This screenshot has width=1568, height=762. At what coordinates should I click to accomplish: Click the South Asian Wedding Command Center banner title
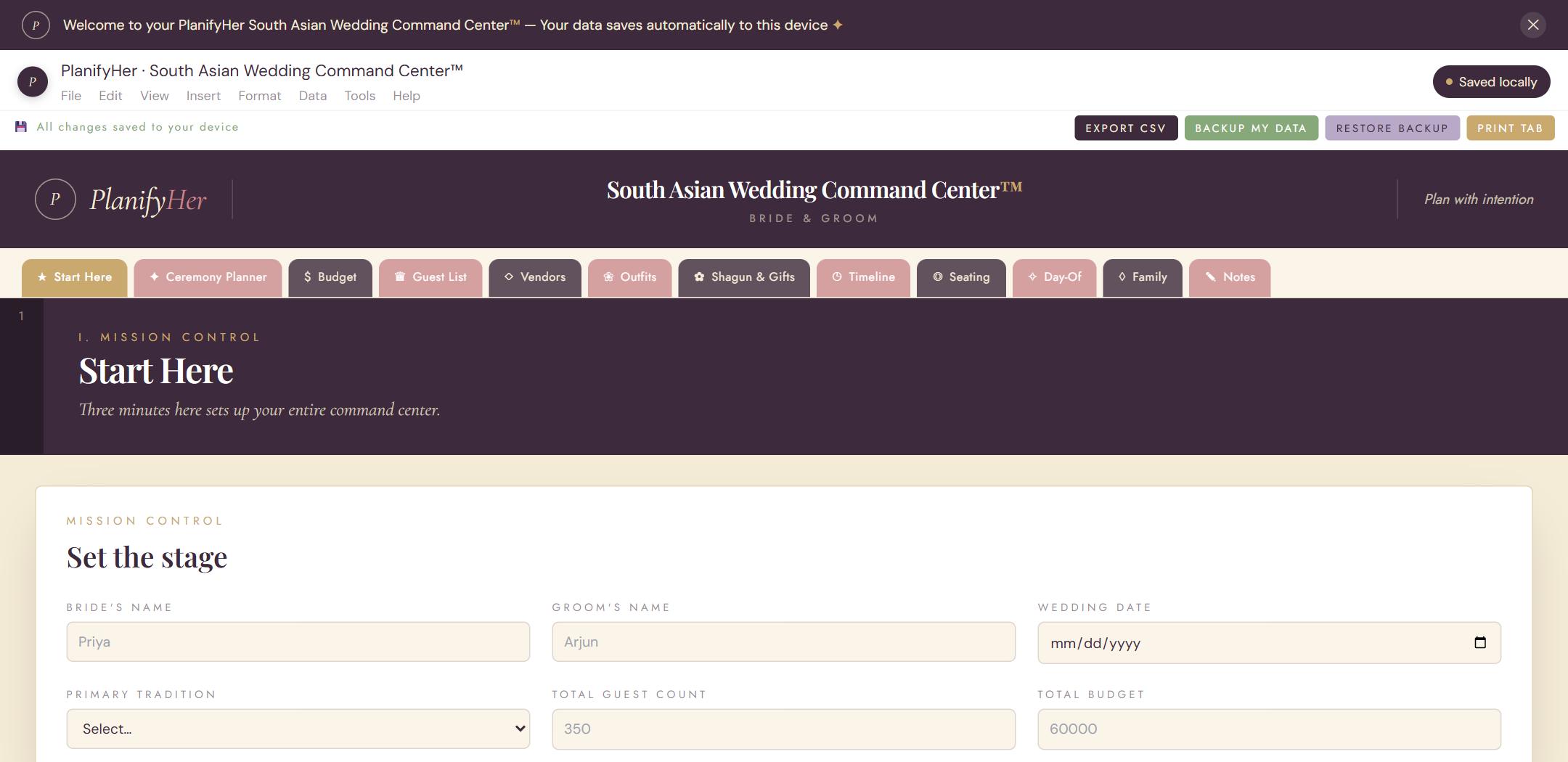pos(814,189)
